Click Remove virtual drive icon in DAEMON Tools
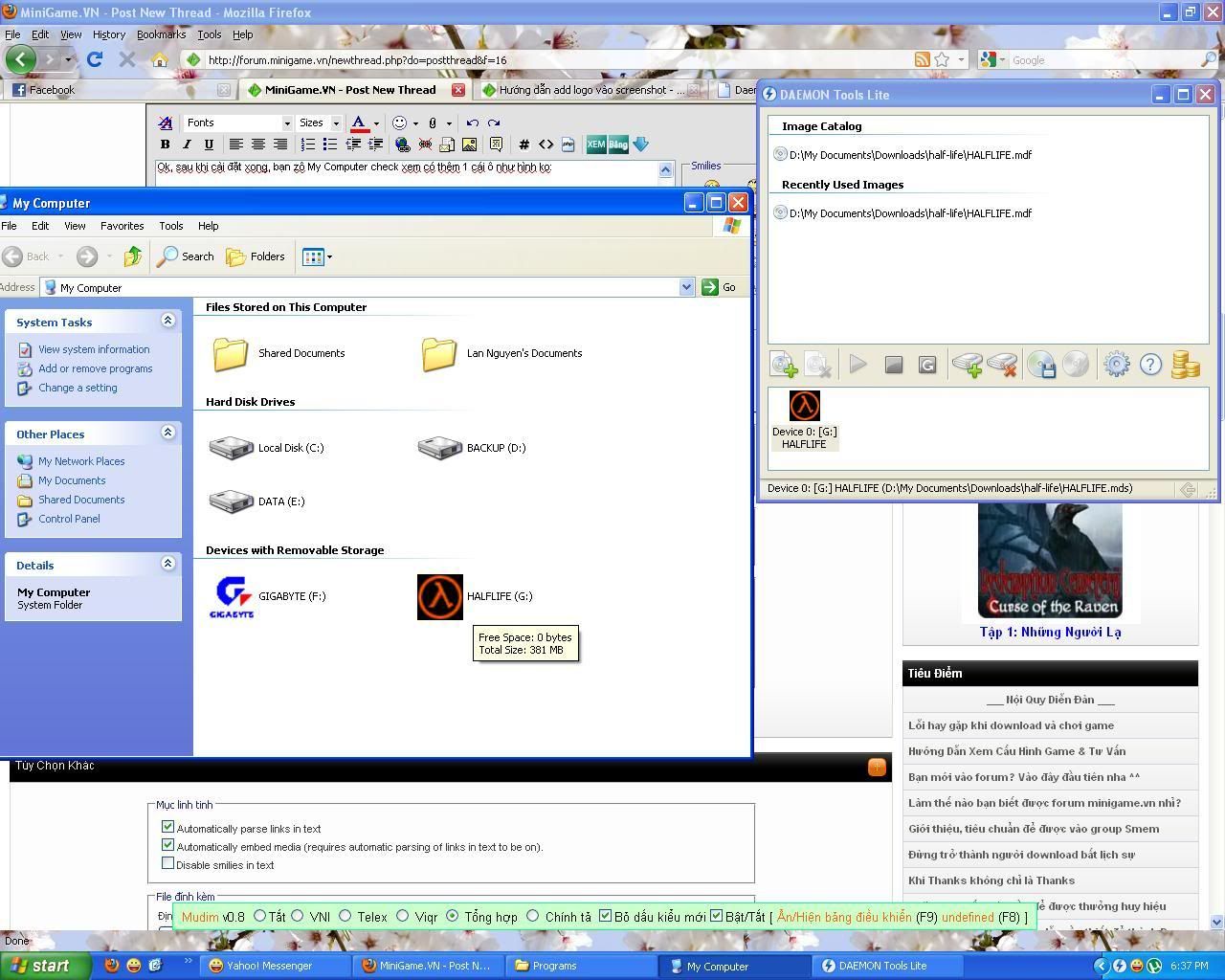 pyautogui.click(x=1002, y=365)
